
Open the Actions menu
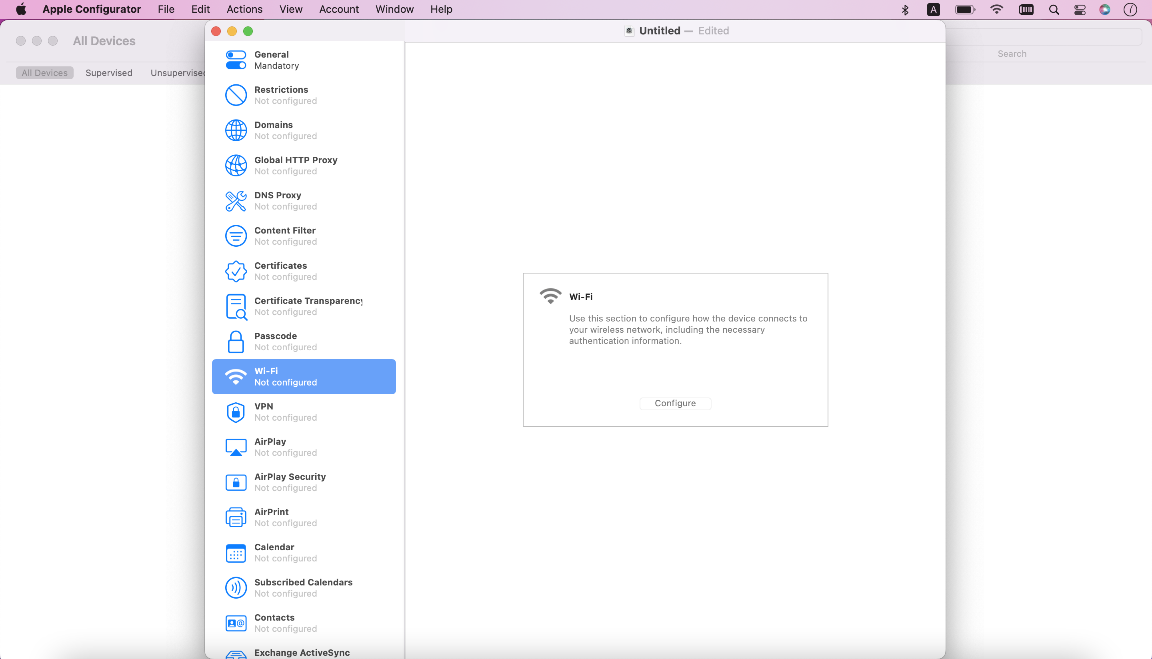coord(245,10)
